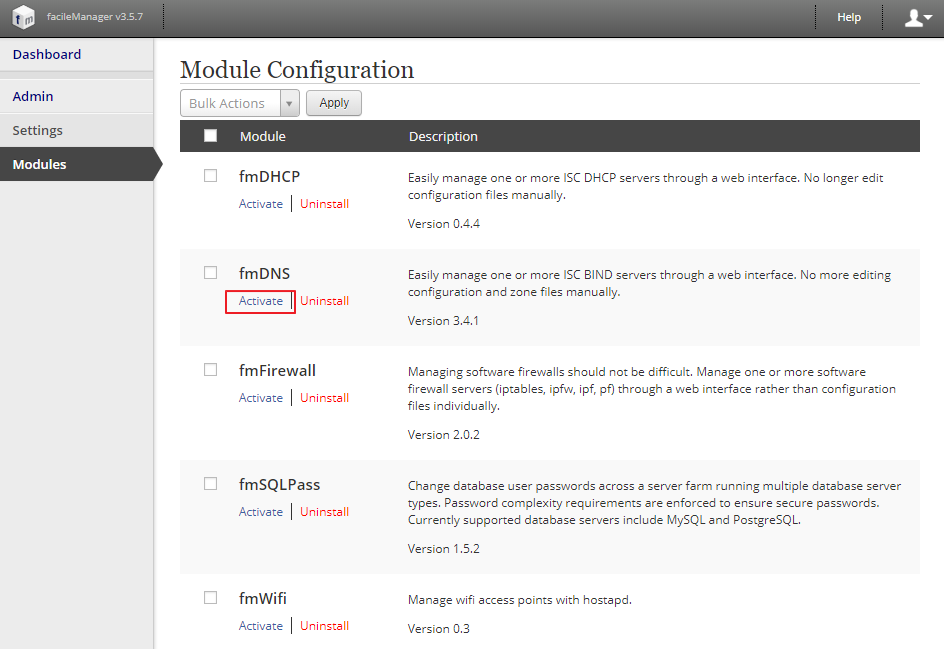Click the Version 3.4.1 text
This screenshot has width=944, height=649.
(x=443, y=320)
